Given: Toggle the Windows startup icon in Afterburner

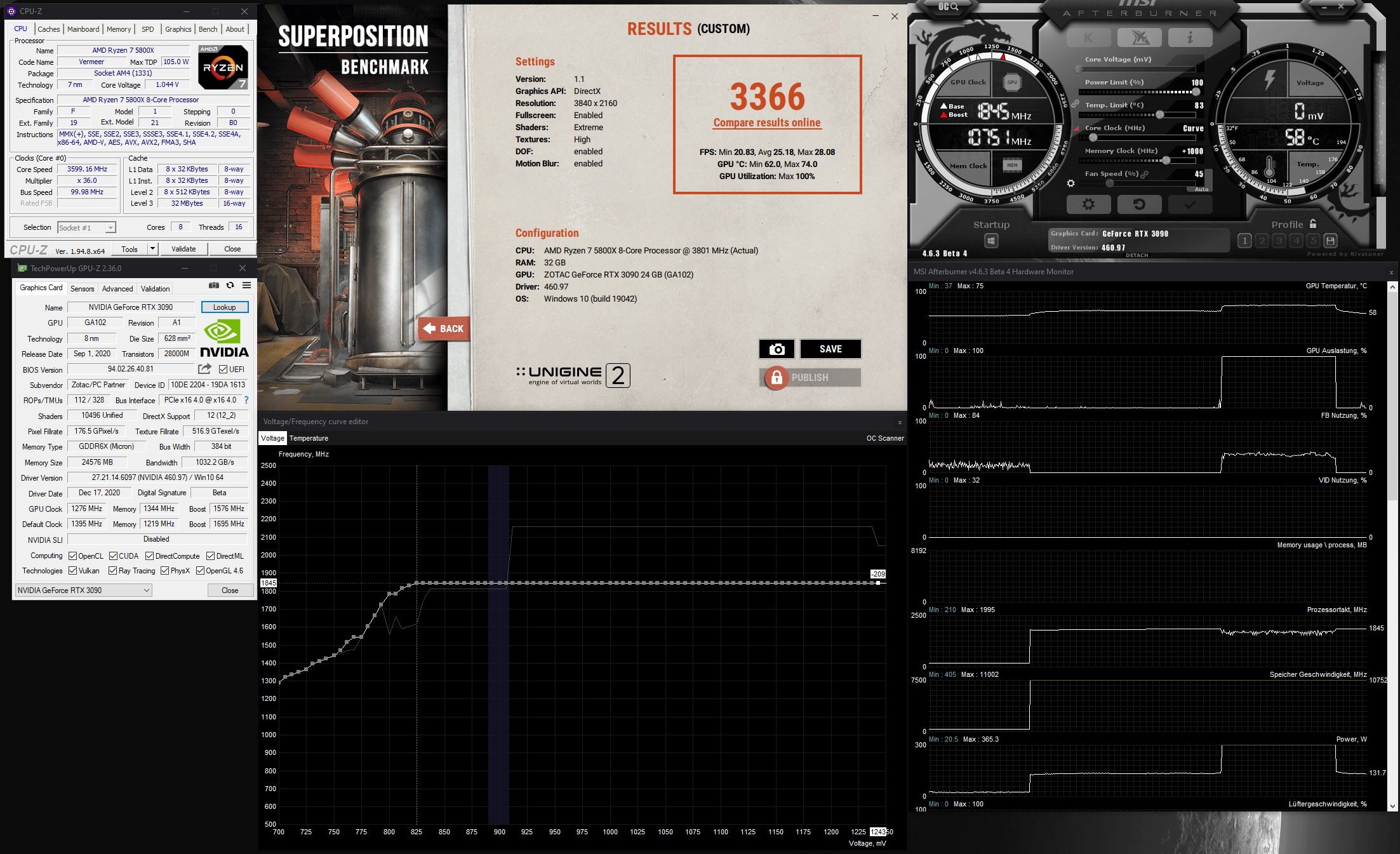Looking at the screenshot, I should 991,241.
